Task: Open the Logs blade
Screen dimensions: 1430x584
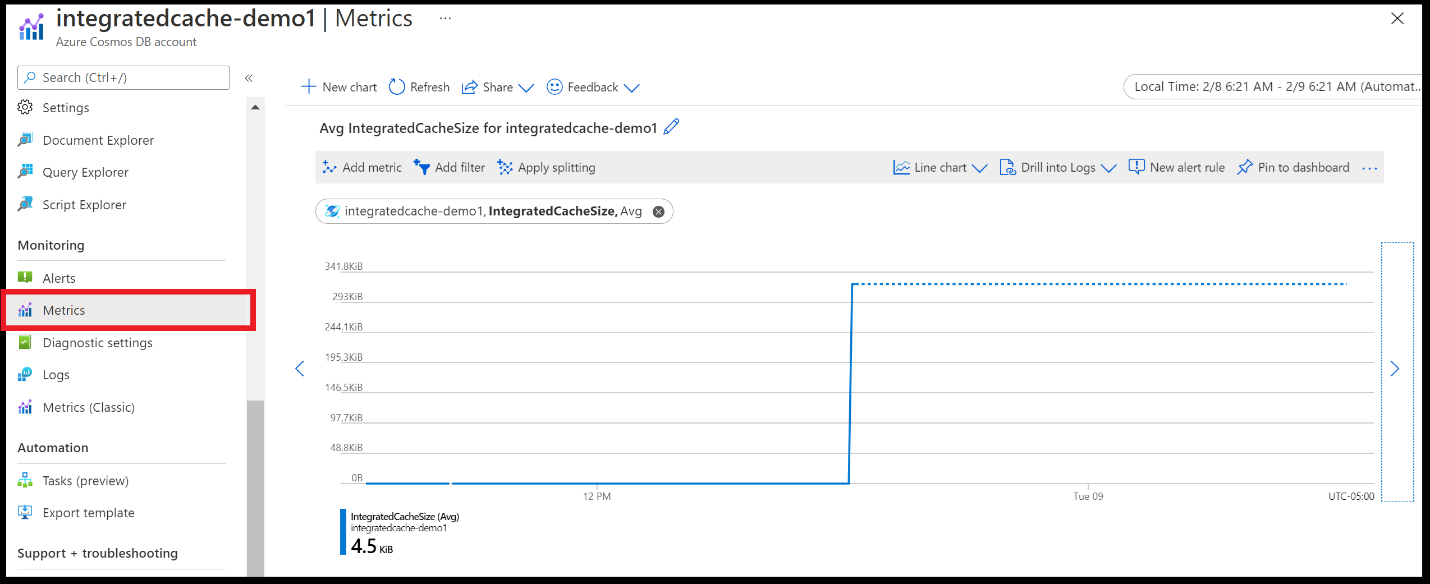Action: [x=55, y=374]
